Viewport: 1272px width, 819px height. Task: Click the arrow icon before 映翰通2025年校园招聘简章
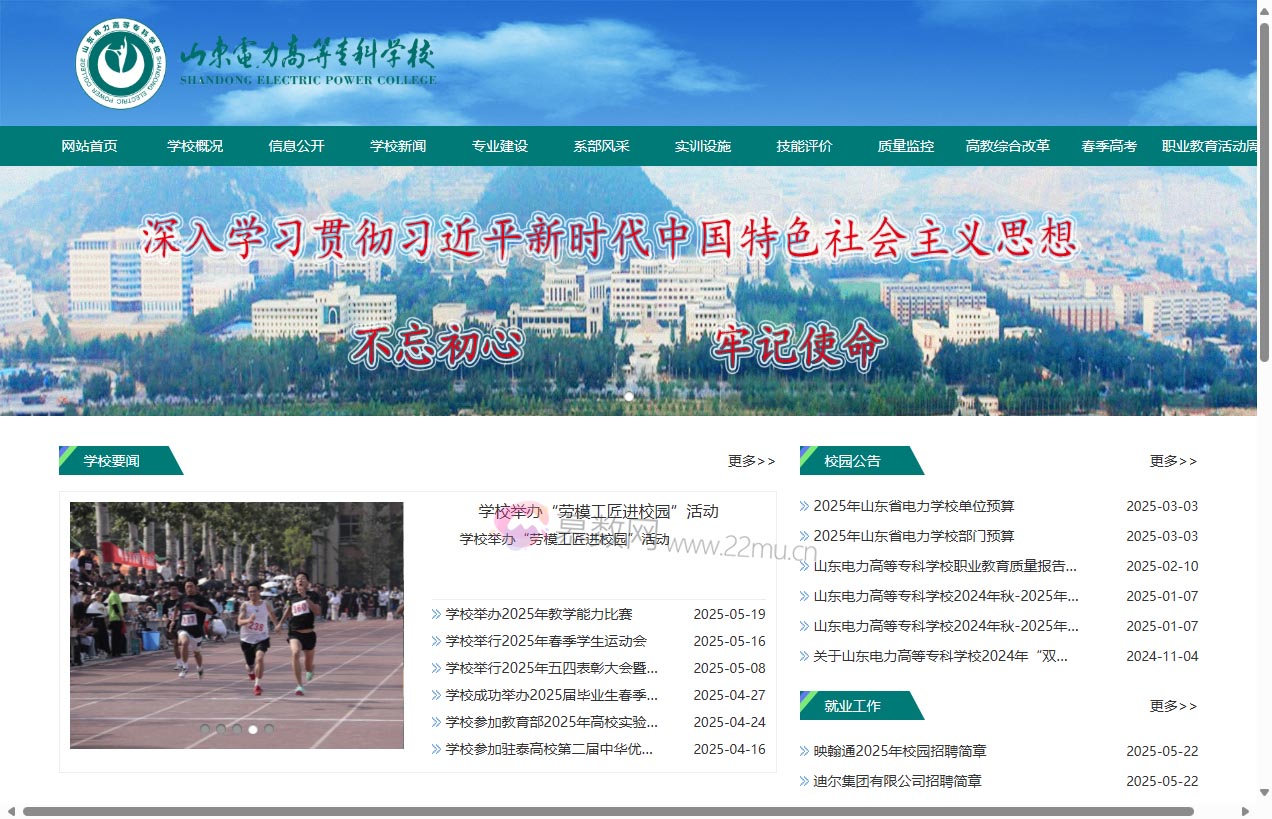pyautogui.click(x=804, y=751)
